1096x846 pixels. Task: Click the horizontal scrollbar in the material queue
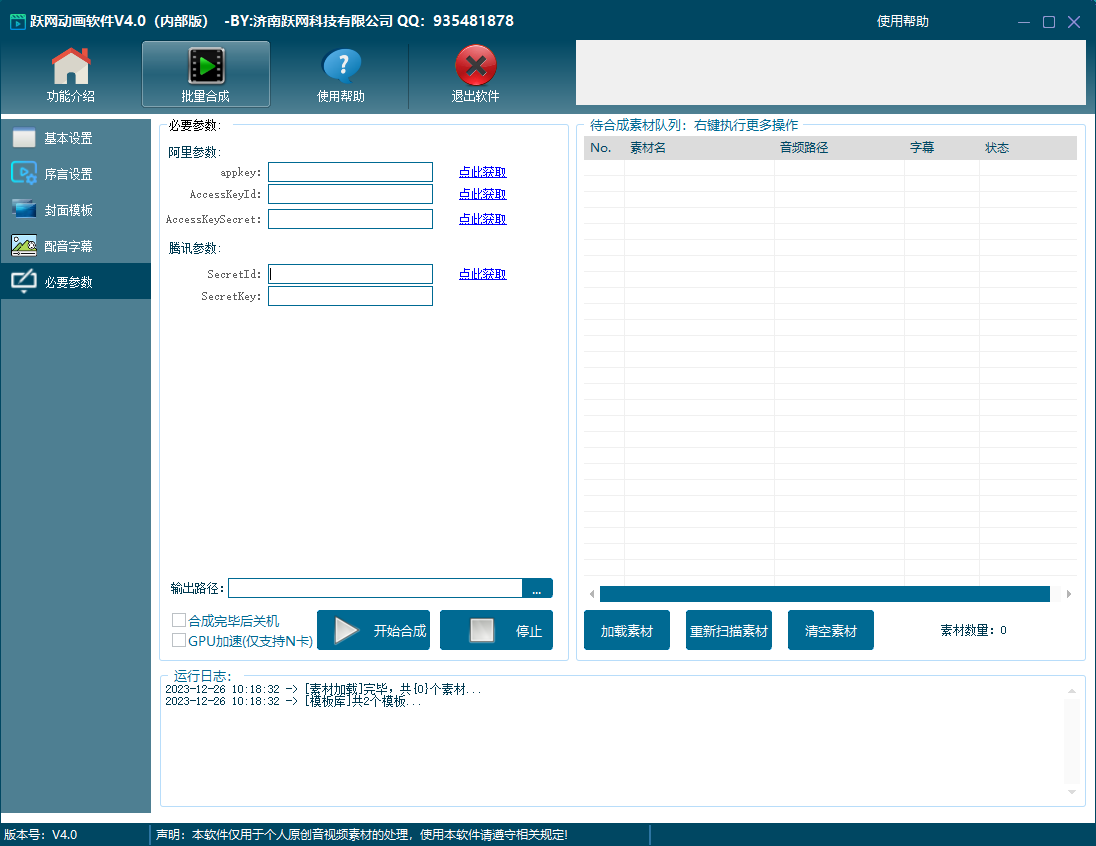click(824, 594)
